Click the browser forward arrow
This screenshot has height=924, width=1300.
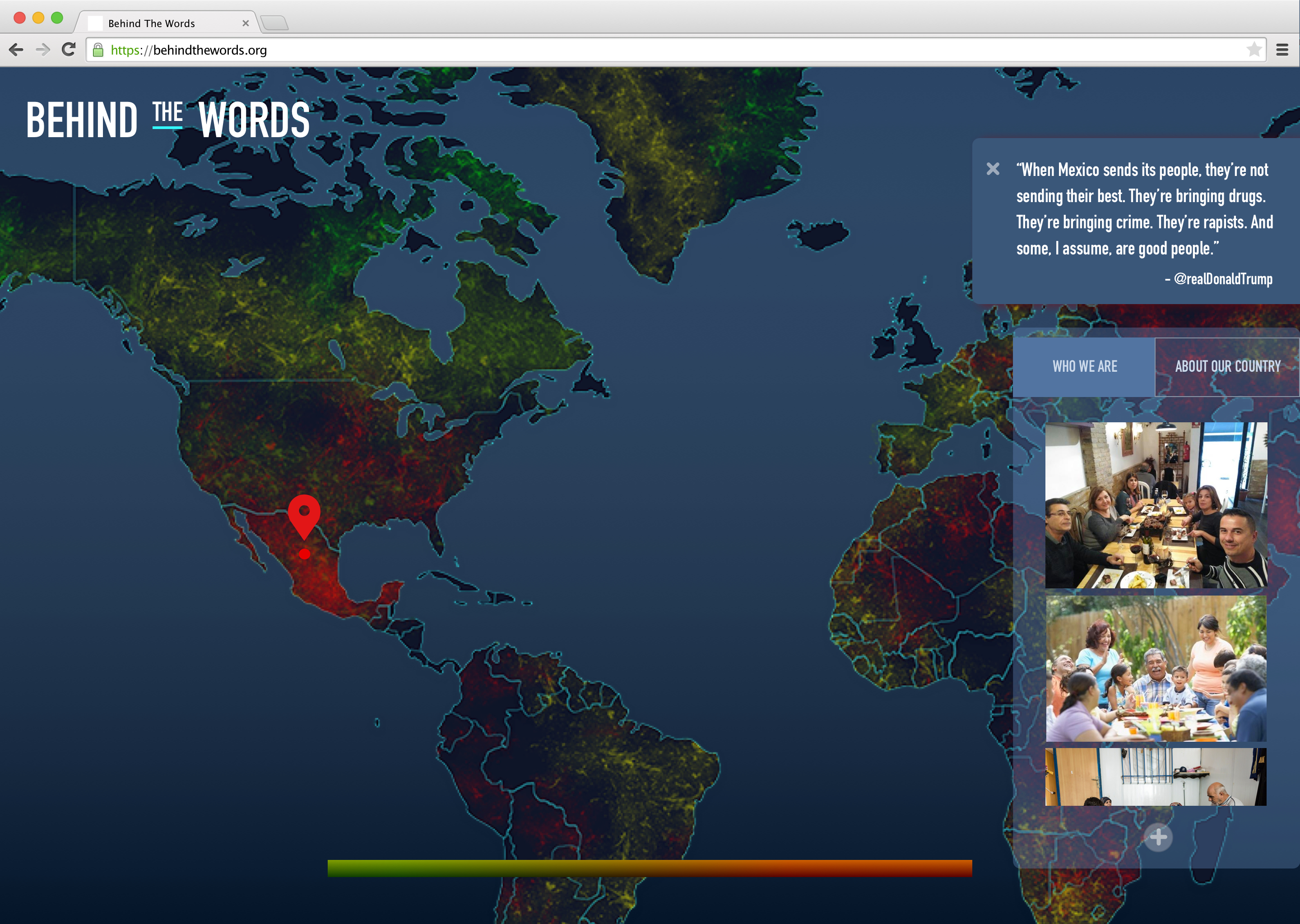(43, 50)
